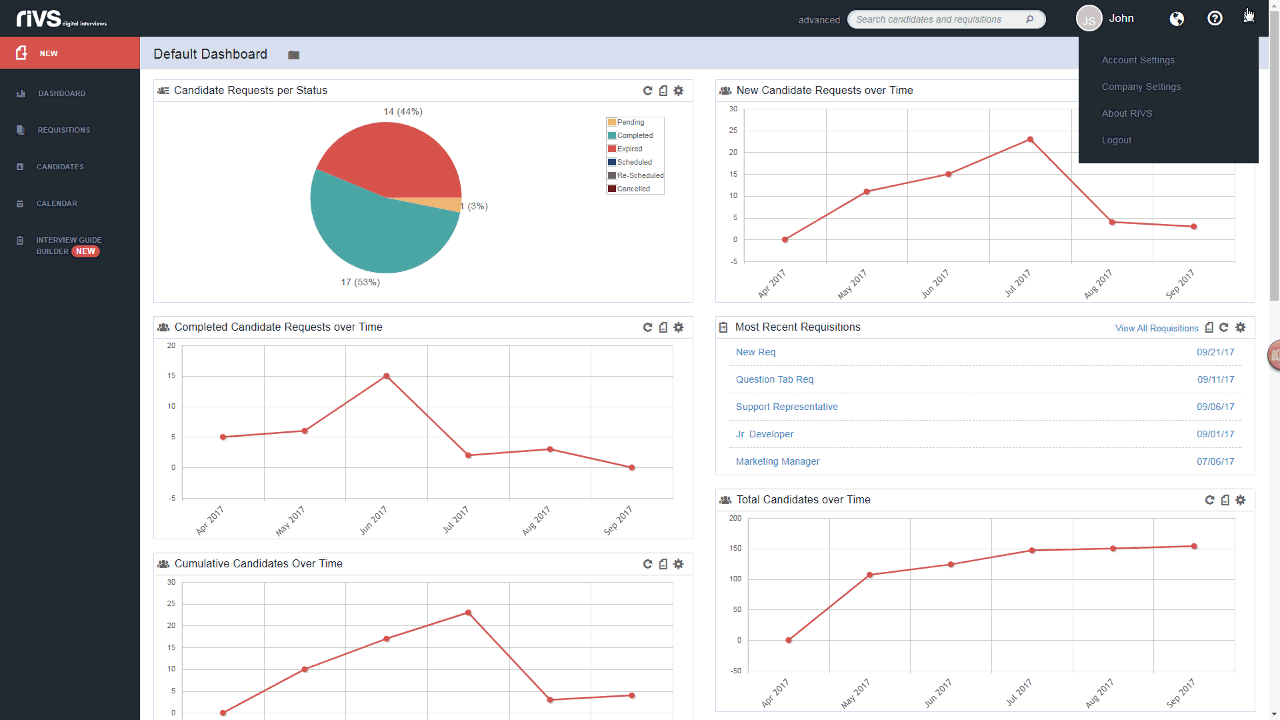The height and width of the screenshot is (720, 1280).
Task: Open the Question Tab Req requisition
Action: (x=775, y=380)
